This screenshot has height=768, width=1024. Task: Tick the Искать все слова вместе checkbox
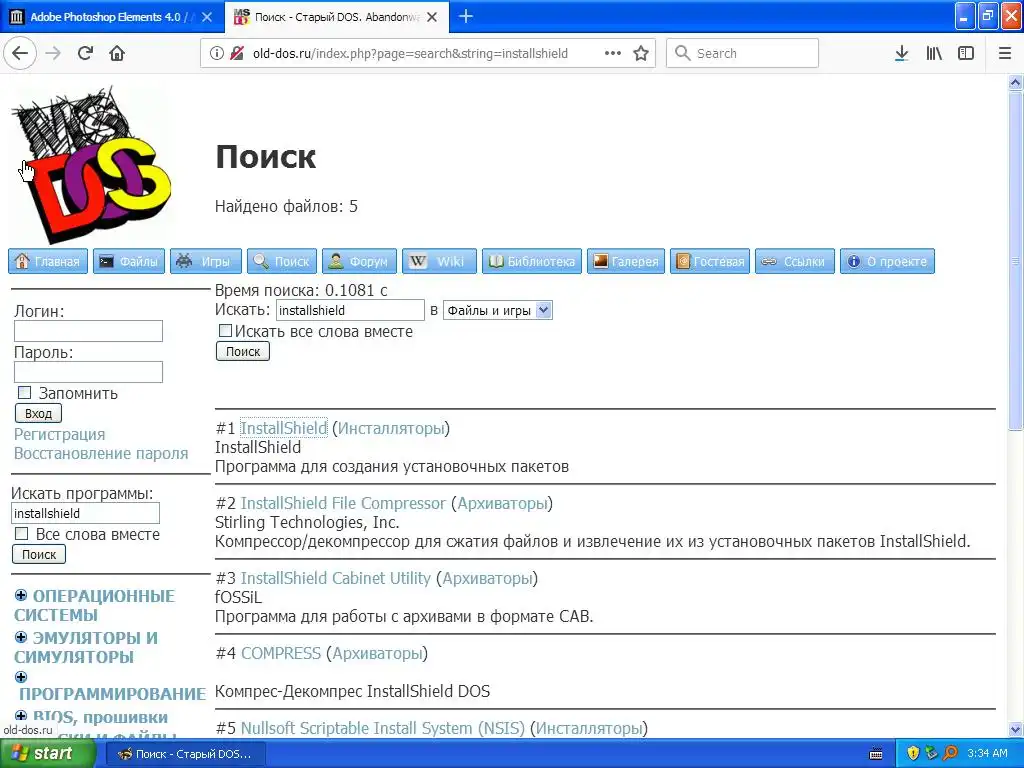pos(225,331)
